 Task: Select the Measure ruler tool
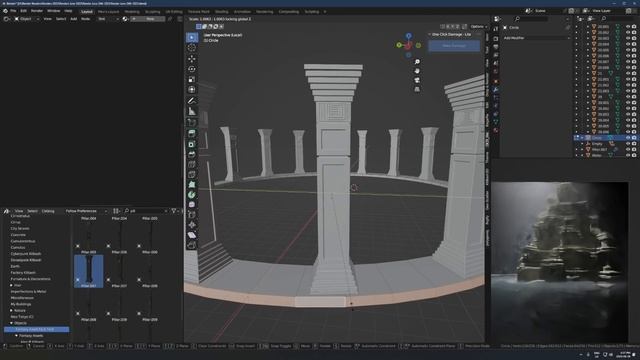coord(192,111)
